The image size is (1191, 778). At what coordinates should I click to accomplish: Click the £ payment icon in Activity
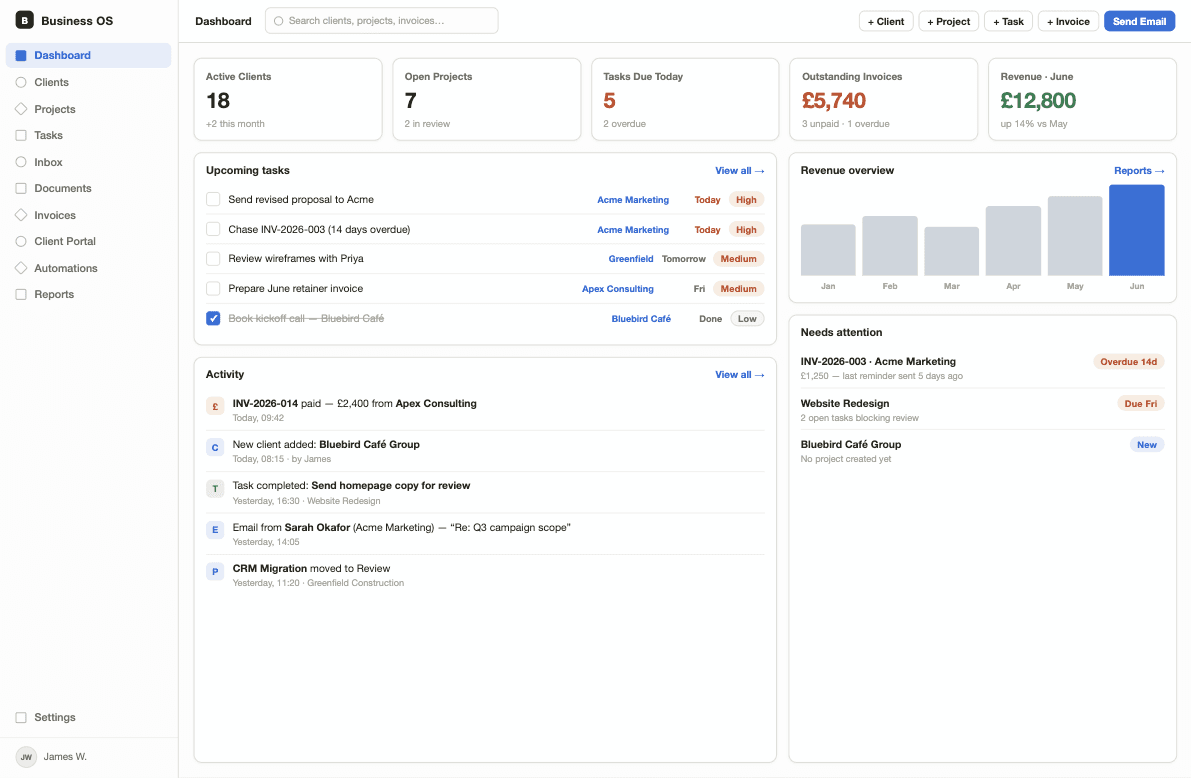point(215,406)
